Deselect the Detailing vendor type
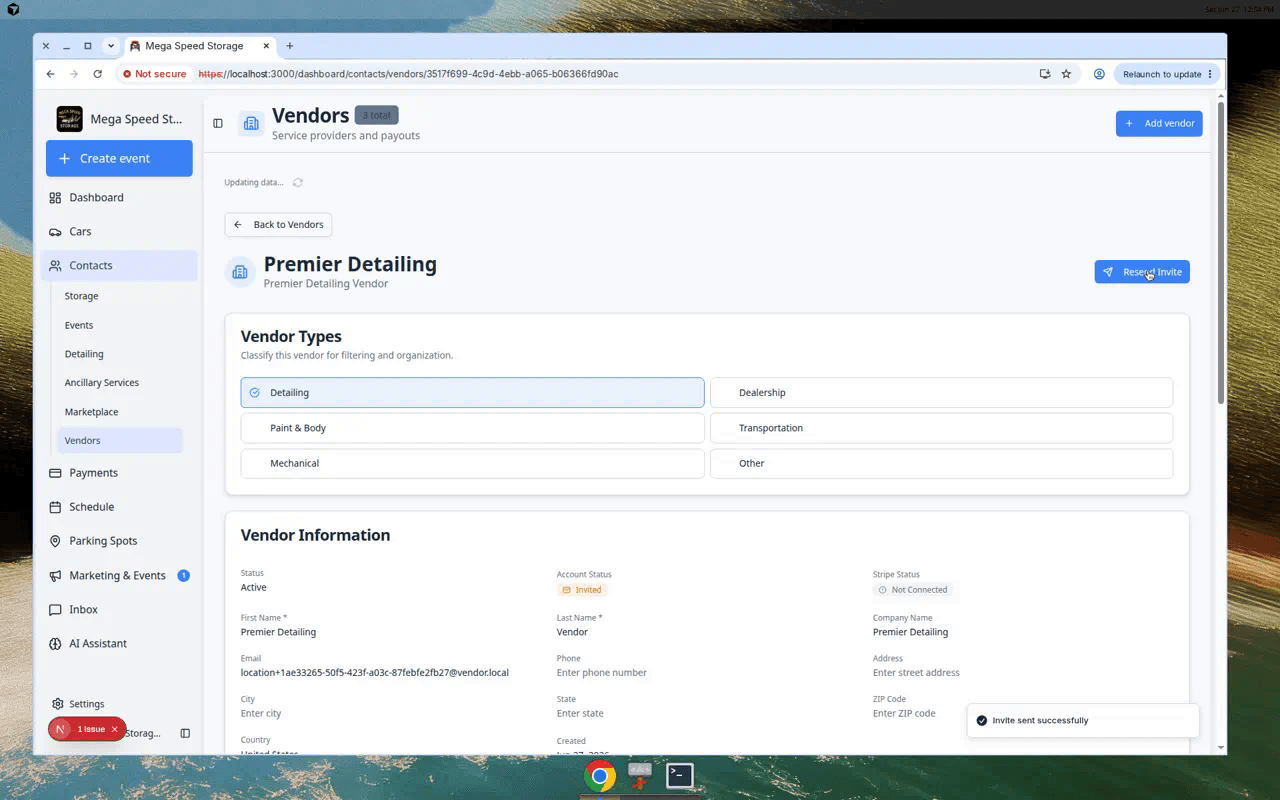1280x800 pixels. click(472, 393)
